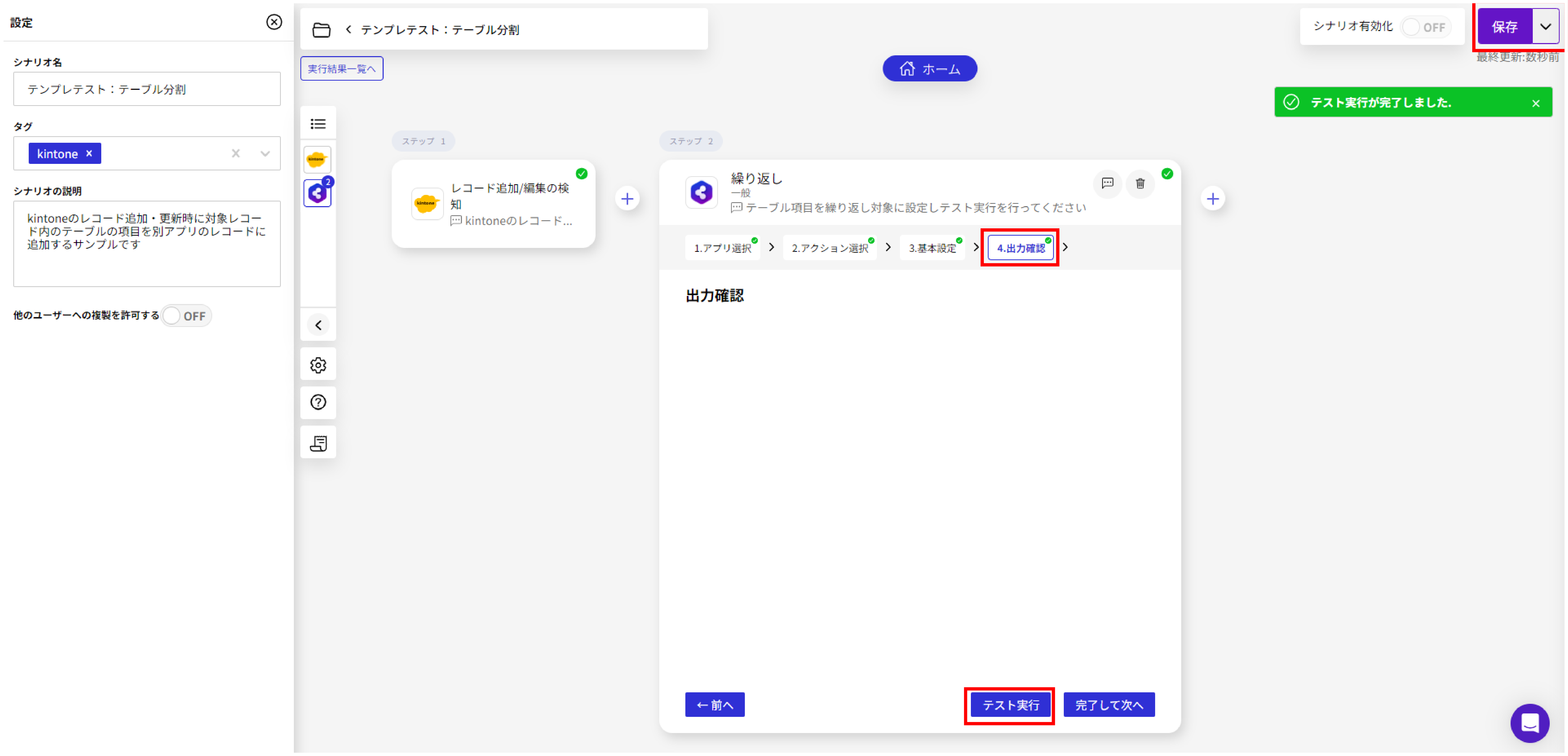
Task: Click the 出力確認 heading
Action: [715, 296]
